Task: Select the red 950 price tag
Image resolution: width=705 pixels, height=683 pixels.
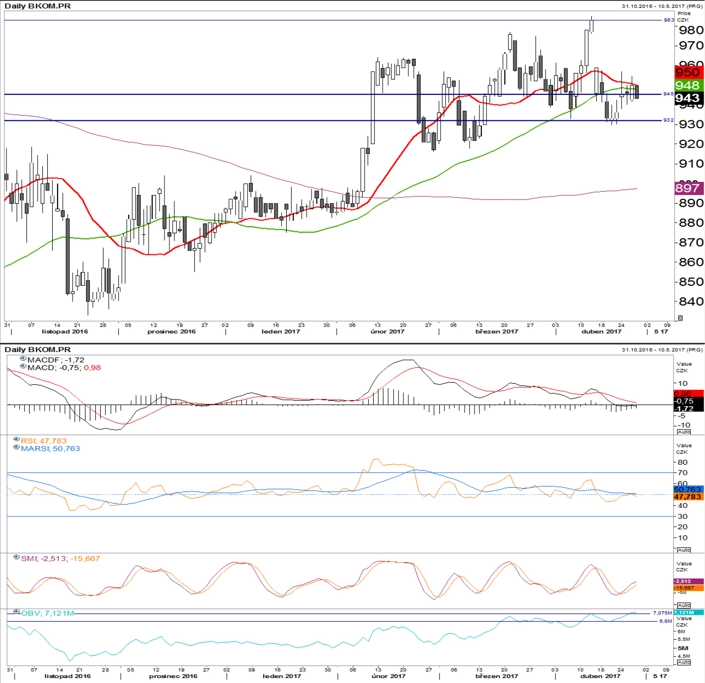Action: (x=689, y=72)
